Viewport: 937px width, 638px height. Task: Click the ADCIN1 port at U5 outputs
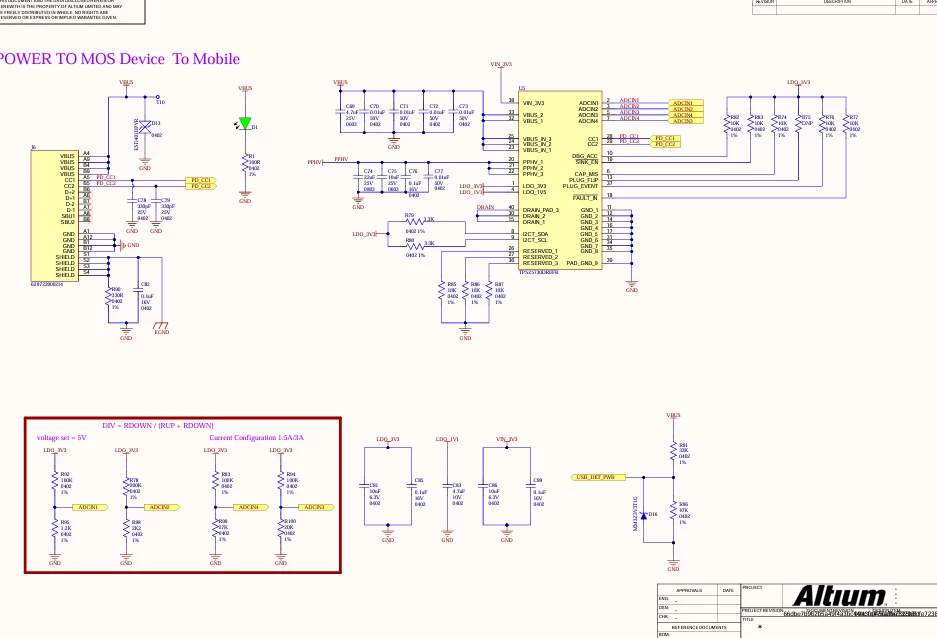685,103
